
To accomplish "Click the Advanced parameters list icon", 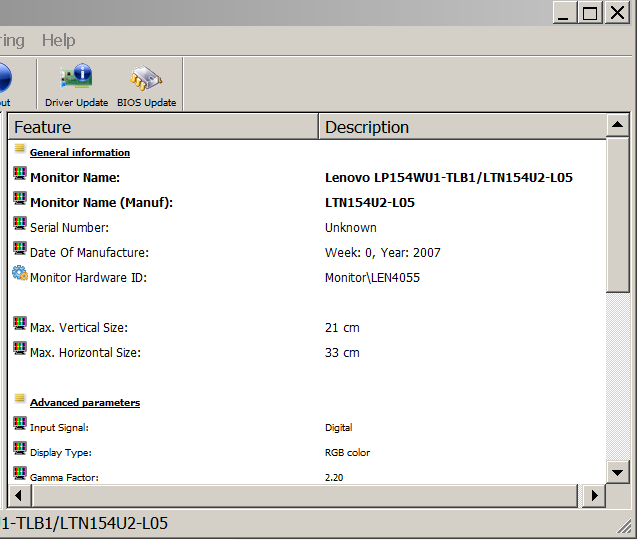I will point(20,398).
